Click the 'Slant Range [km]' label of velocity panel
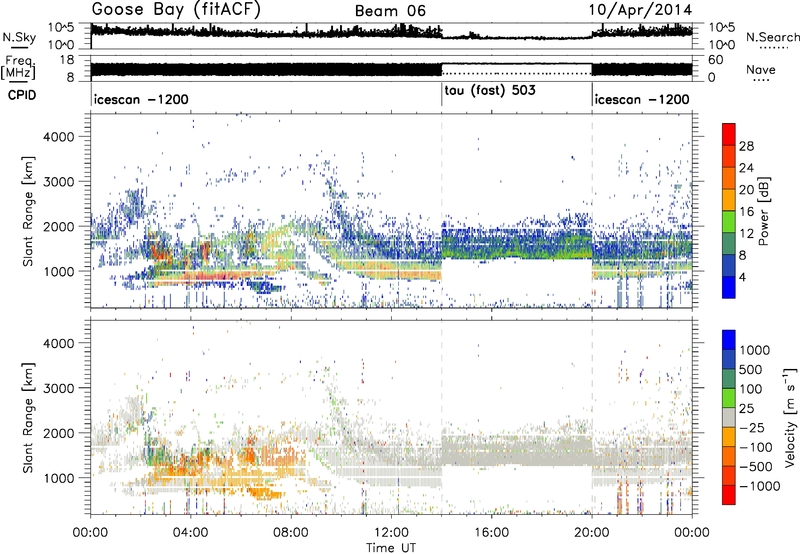The height and width of the screenshot is (554, 800). coord(28,417)
